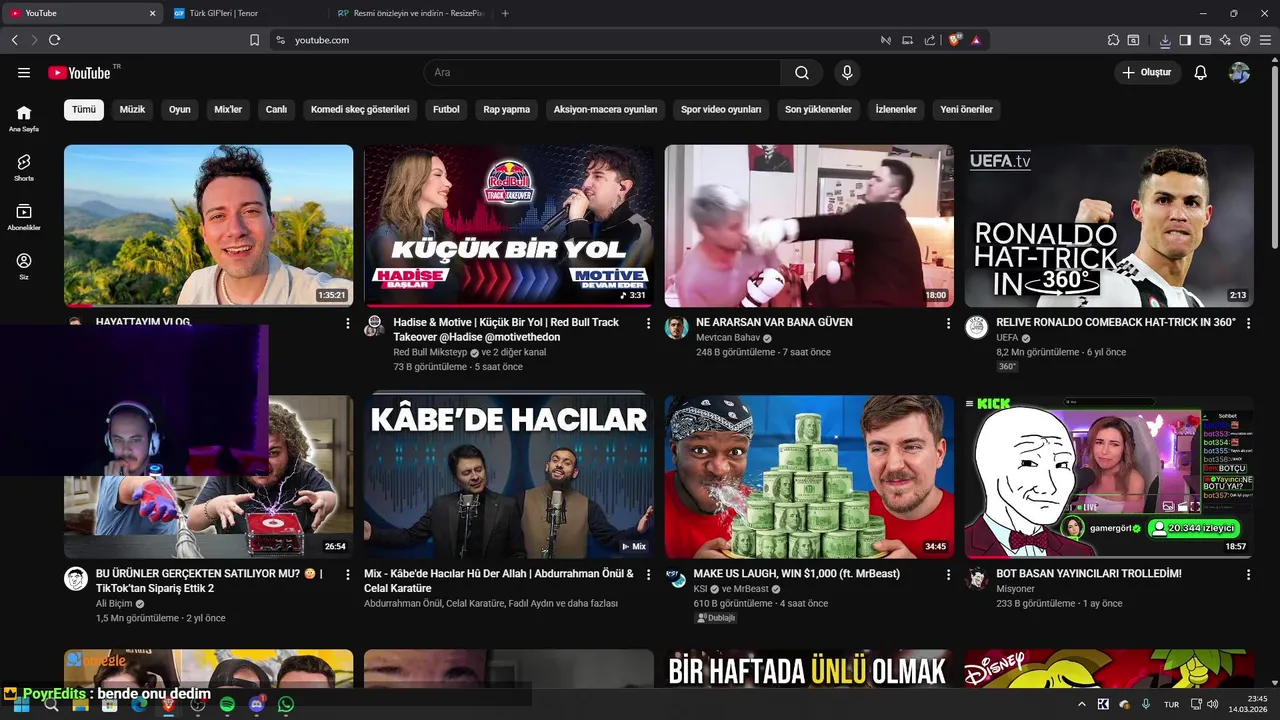Open options for BU ÜRÜNLER video
This screenshot has height=720, width=1280.
point(348,575)
